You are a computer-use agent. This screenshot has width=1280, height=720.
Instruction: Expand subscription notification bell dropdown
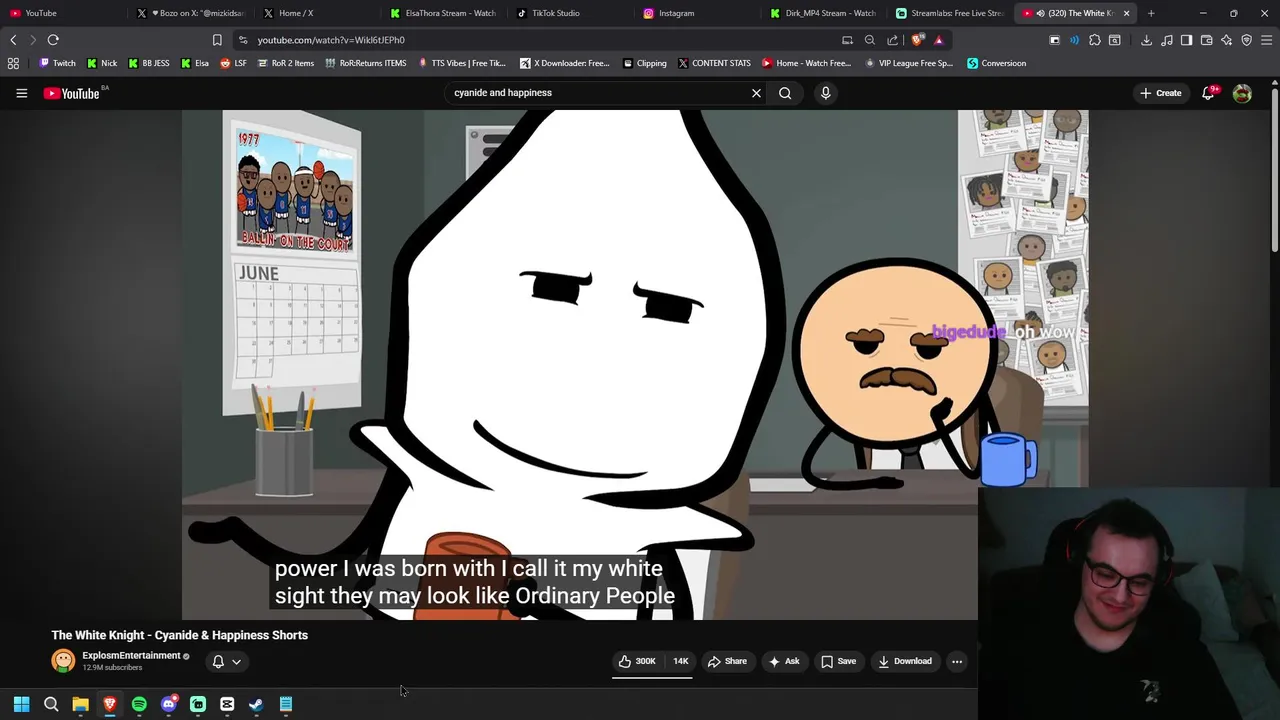(227, 661)
